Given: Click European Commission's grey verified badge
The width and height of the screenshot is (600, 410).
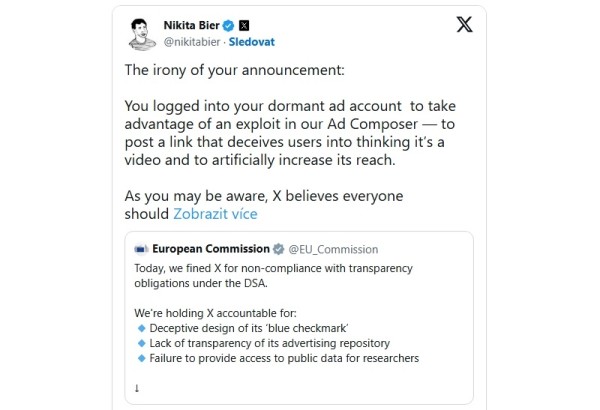Looking at the screenshot, I should pos(278,249).
